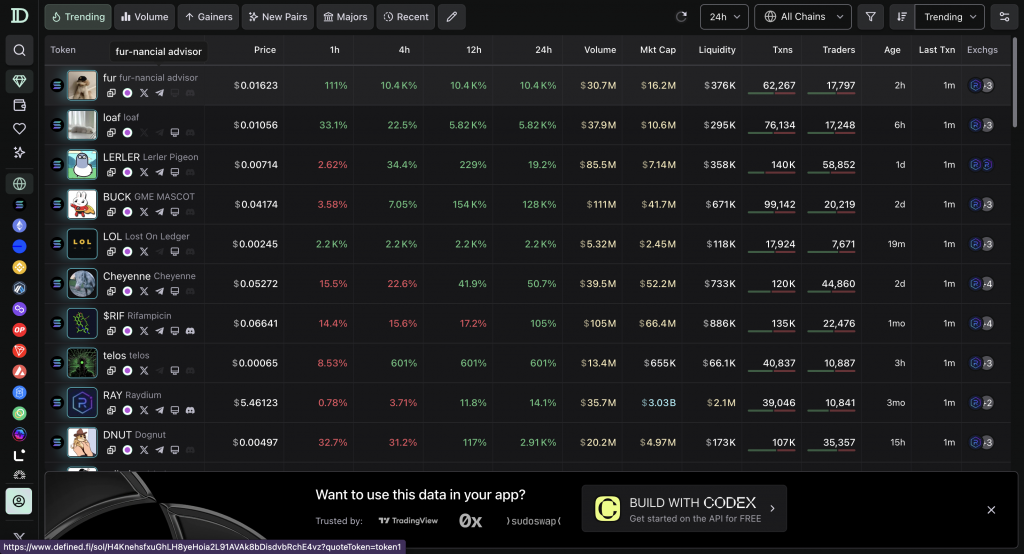Switch to the New Pairs tab

click(x=276, y=17)
